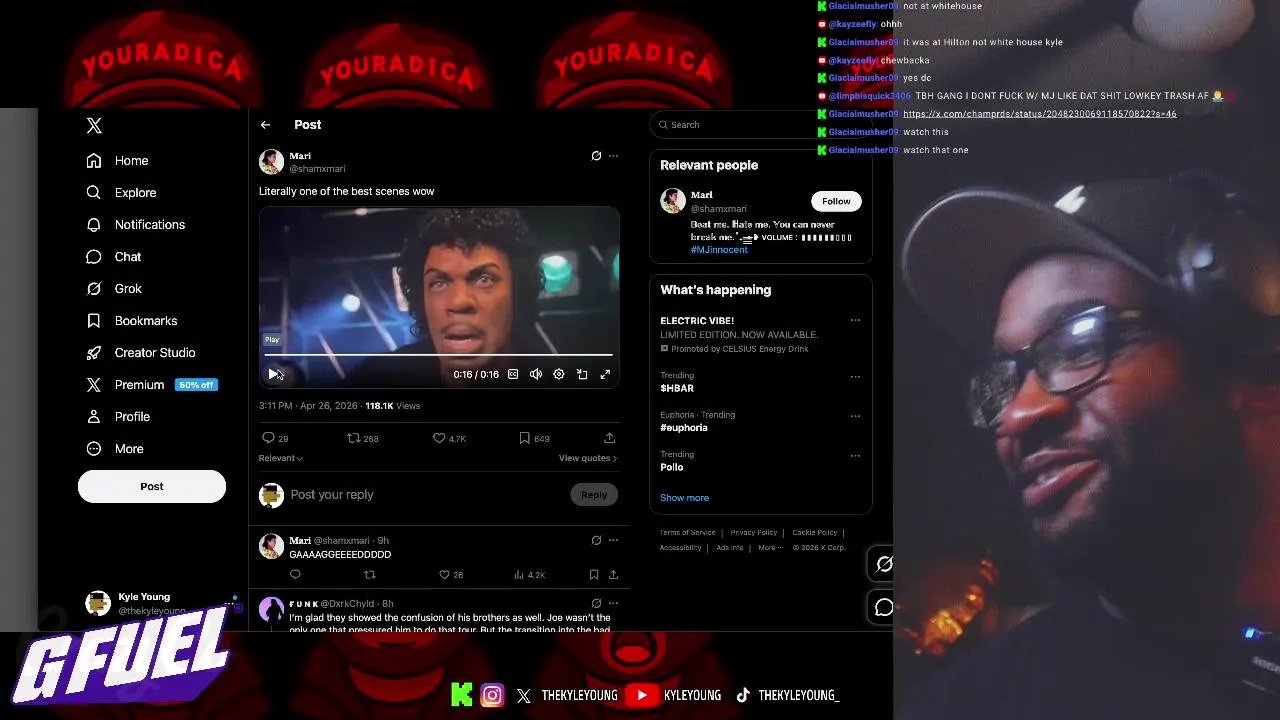Click the Instagram icon in the stream banner

[492, 695]
